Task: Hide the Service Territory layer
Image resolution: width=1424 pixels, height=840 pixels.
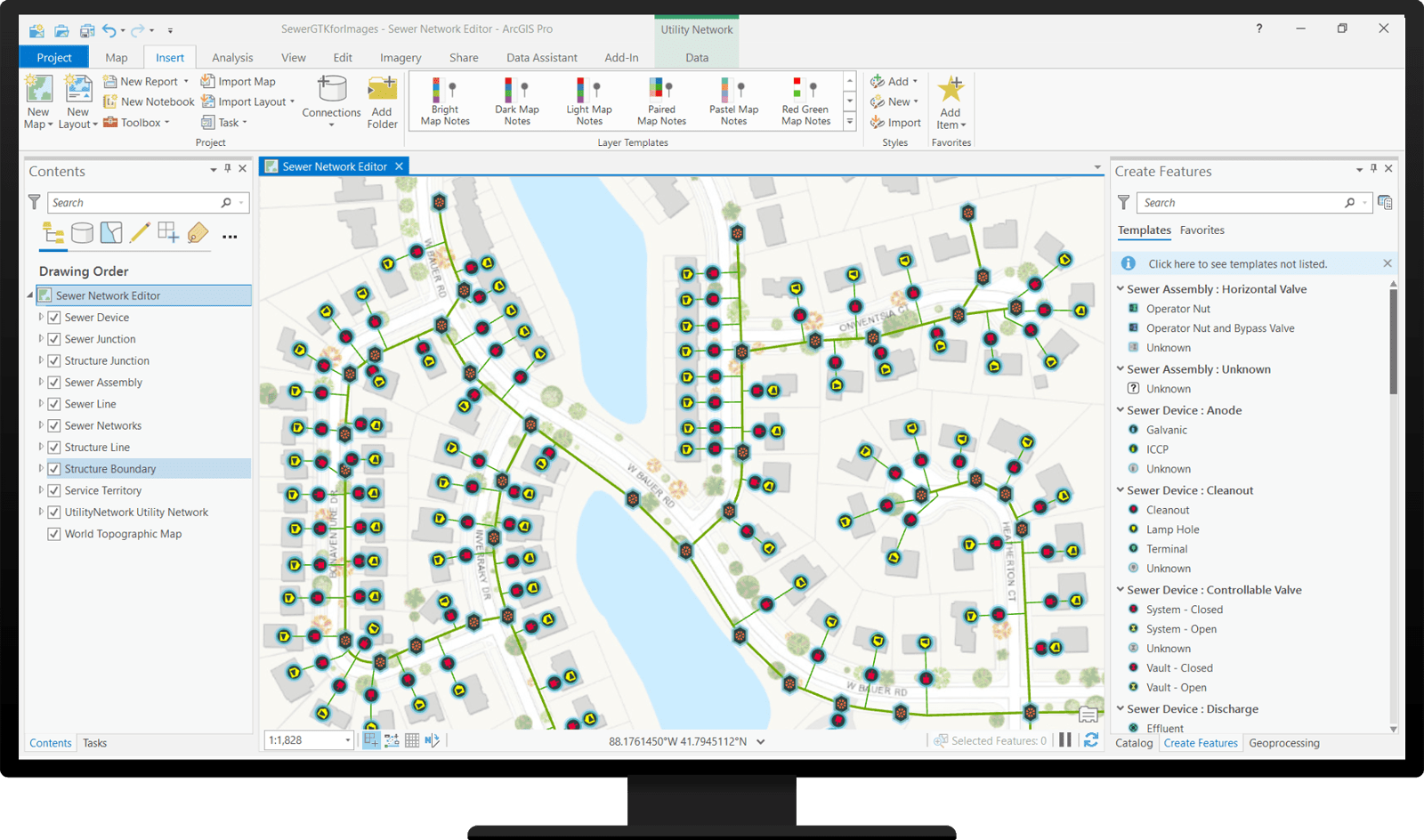Action: coord(54,490)
